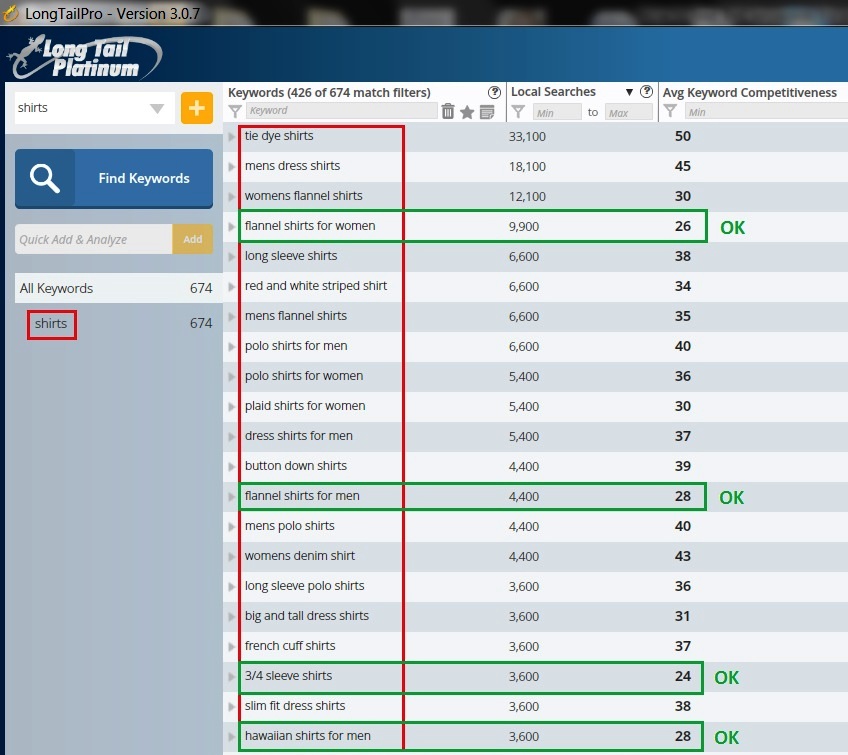Image resolution: width=848 pixels, height=755 pixels.
Task: Select keyword 'womens denim shirt'
Action: click(x=300, y=556)
